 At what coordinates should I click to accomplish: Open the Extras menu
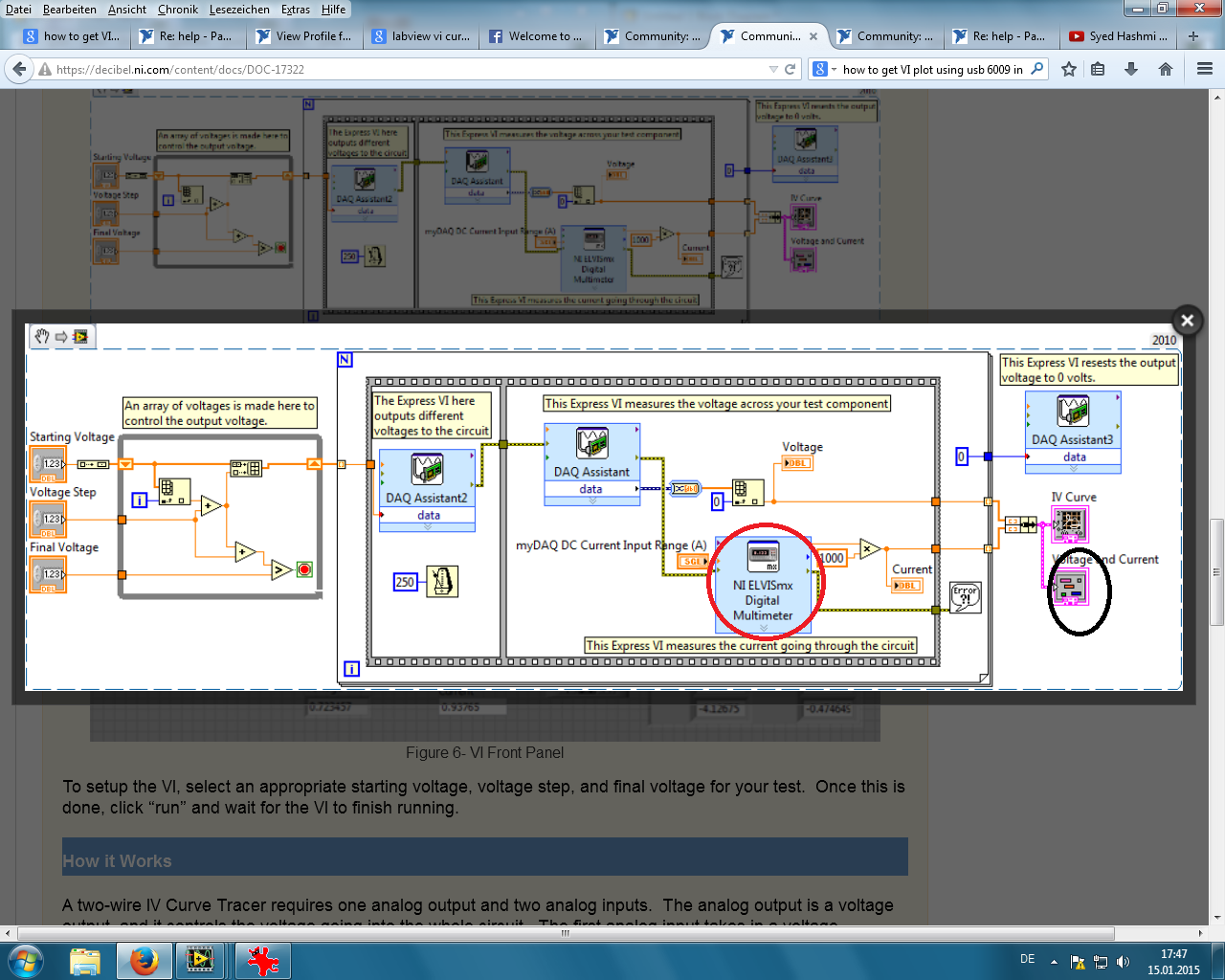pyautogui.click(x=296, y=10)
